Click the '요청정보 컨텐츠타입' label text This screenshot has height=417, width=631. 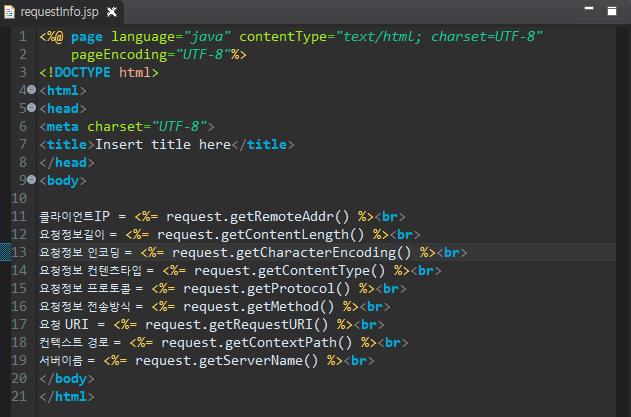(91, 270)
